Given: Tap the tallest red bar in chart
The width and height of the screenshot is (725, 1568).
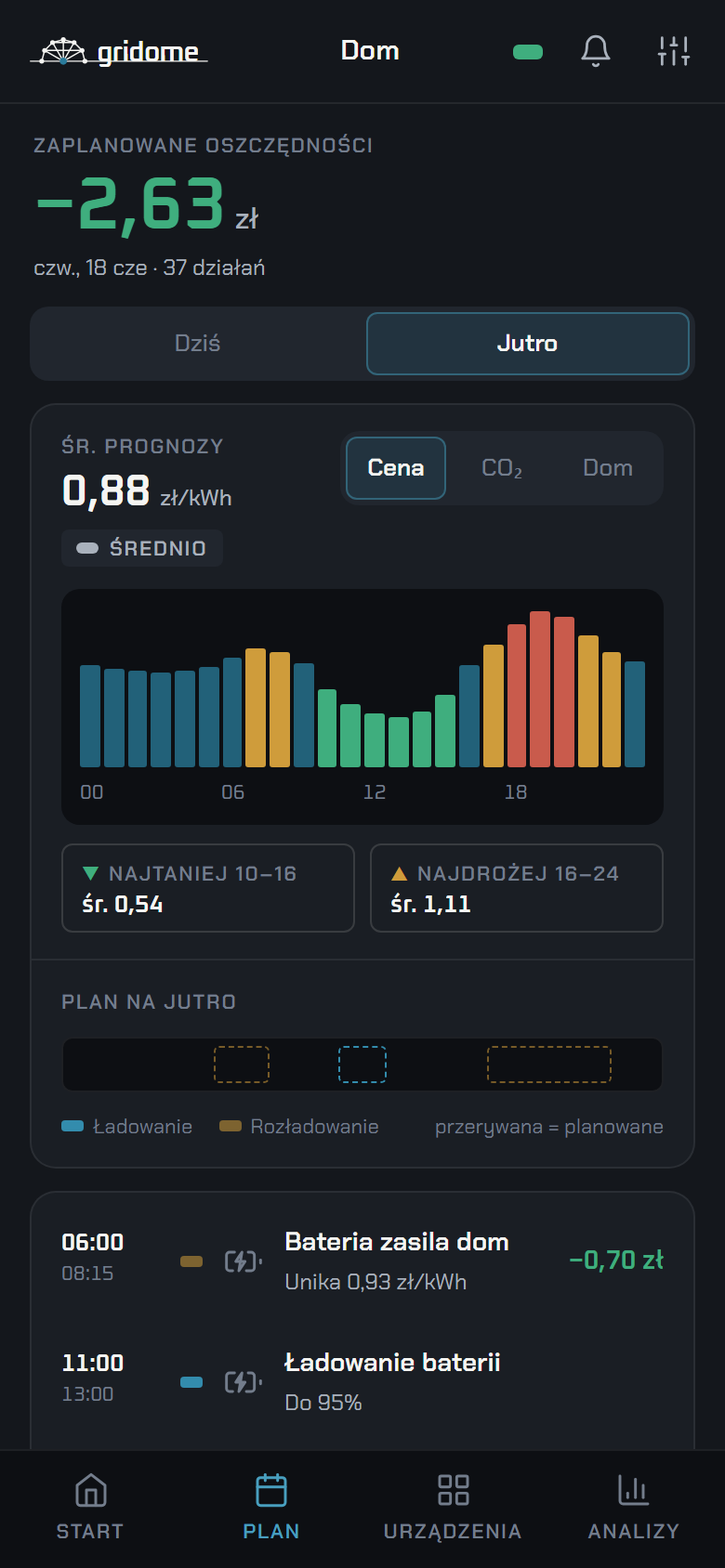Looking at the screenshot, I should [x=540, y=688].
